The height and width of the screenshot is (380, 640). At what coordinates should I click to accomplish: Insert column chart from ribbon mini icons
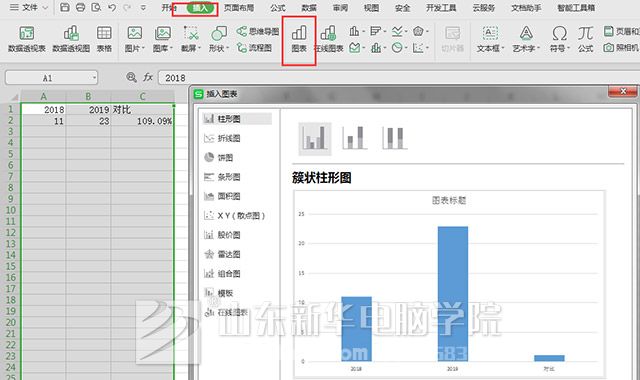354,31
